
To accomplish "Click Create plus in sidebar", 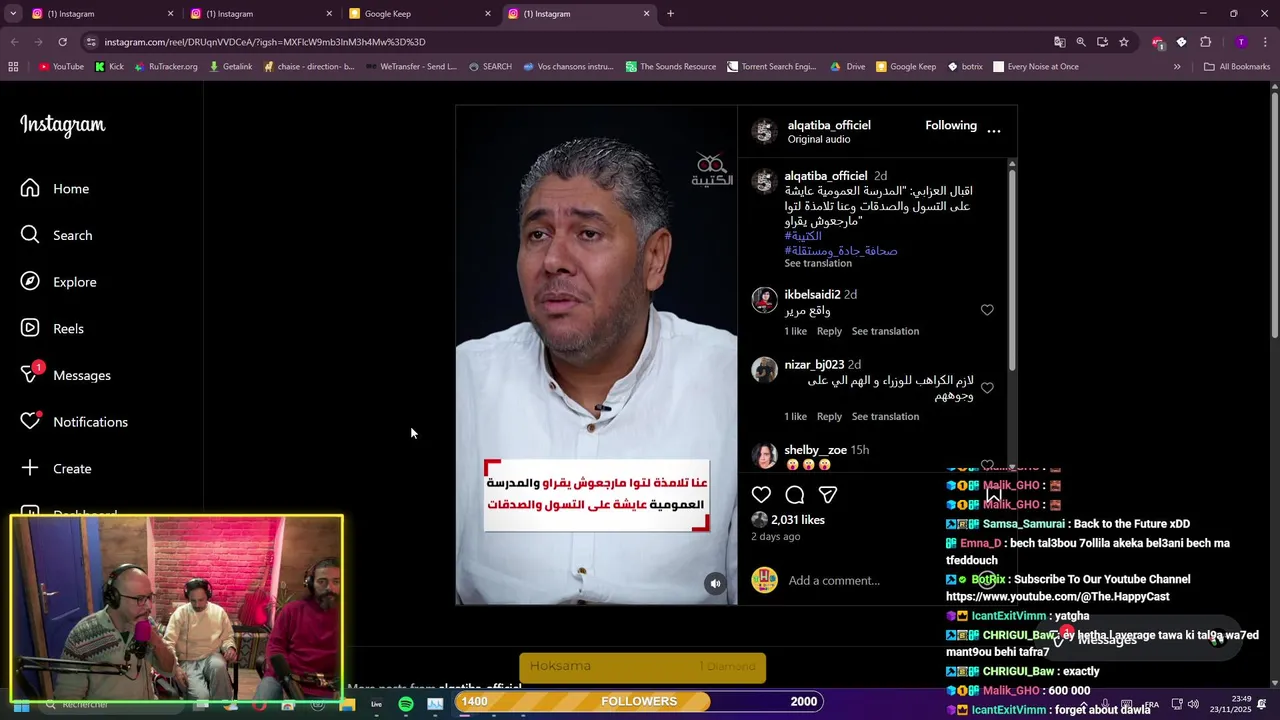I will 57,469.
